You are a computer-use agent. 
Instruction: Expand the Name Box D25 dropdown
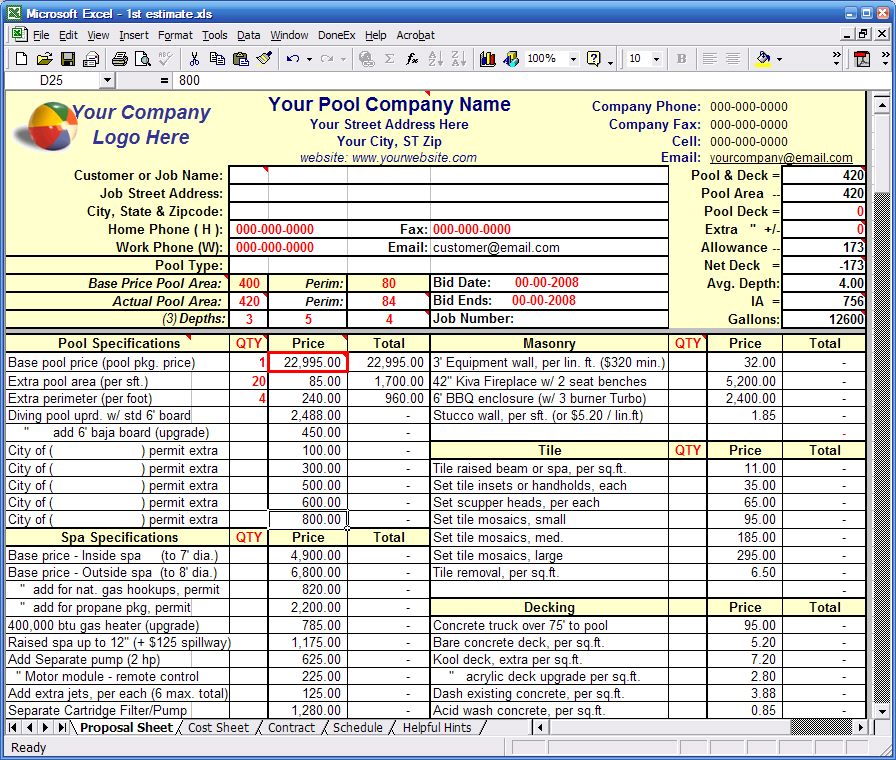click(x=107, y=81)
